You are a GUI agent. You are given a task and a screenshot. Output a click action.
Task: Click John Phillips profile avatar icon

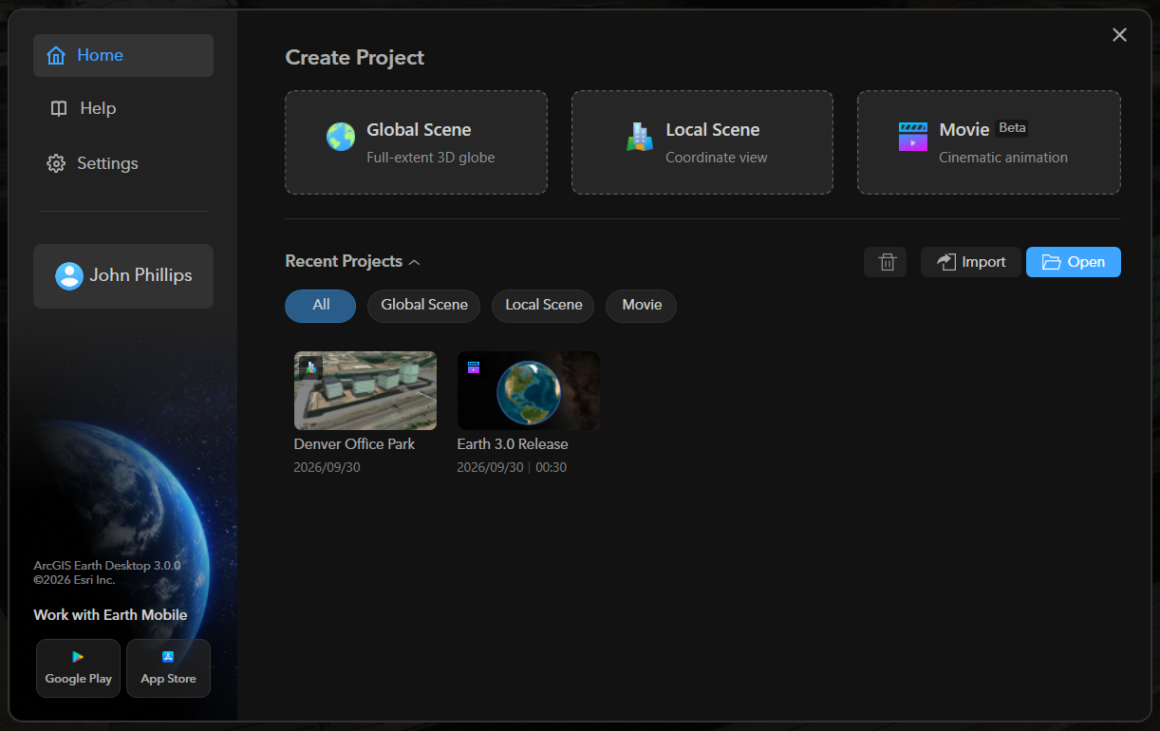pyautogui.click(x=69, y=276)
